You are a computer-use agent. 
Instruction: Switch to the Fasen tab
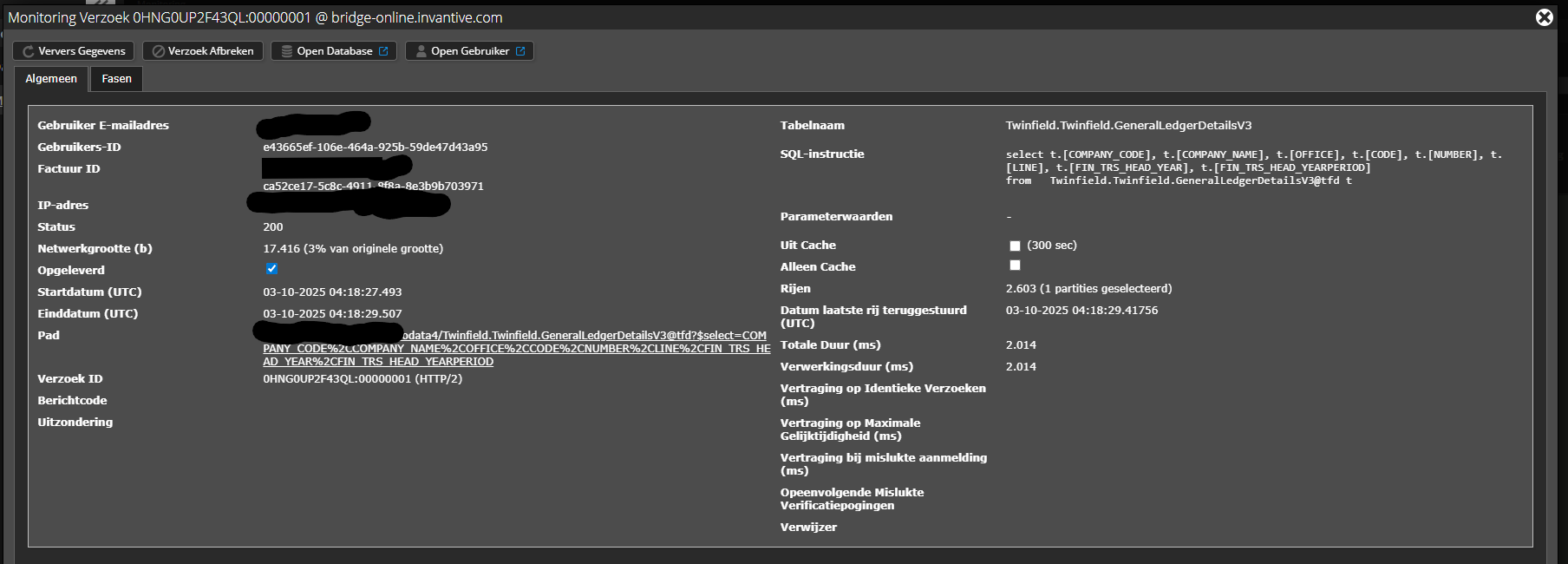pos(116,79)
